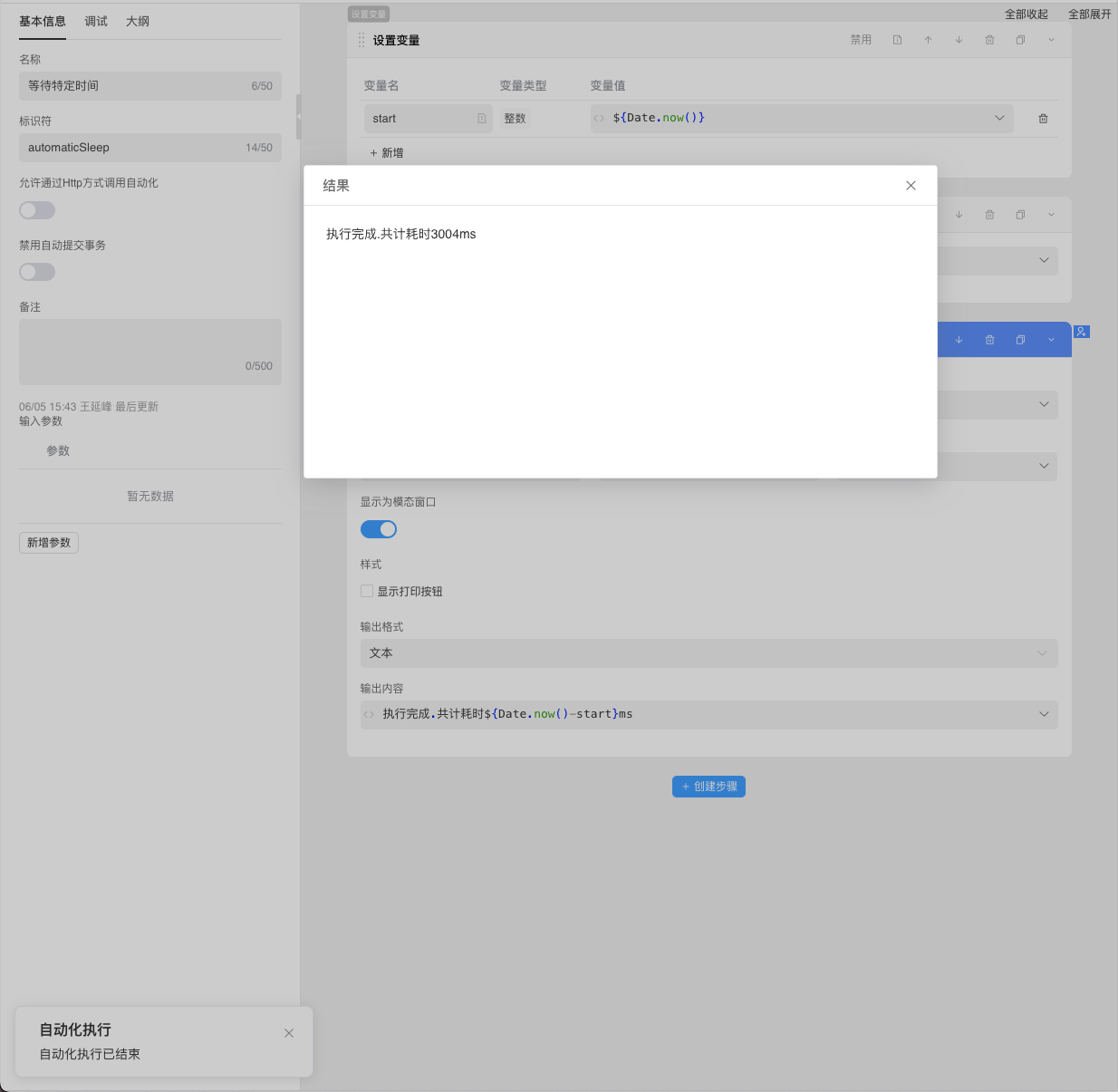The width and height of the screenshot is (1118, 1092).
Task: Check the 显示打印按钮 checkbox
Action: (367, 591)
